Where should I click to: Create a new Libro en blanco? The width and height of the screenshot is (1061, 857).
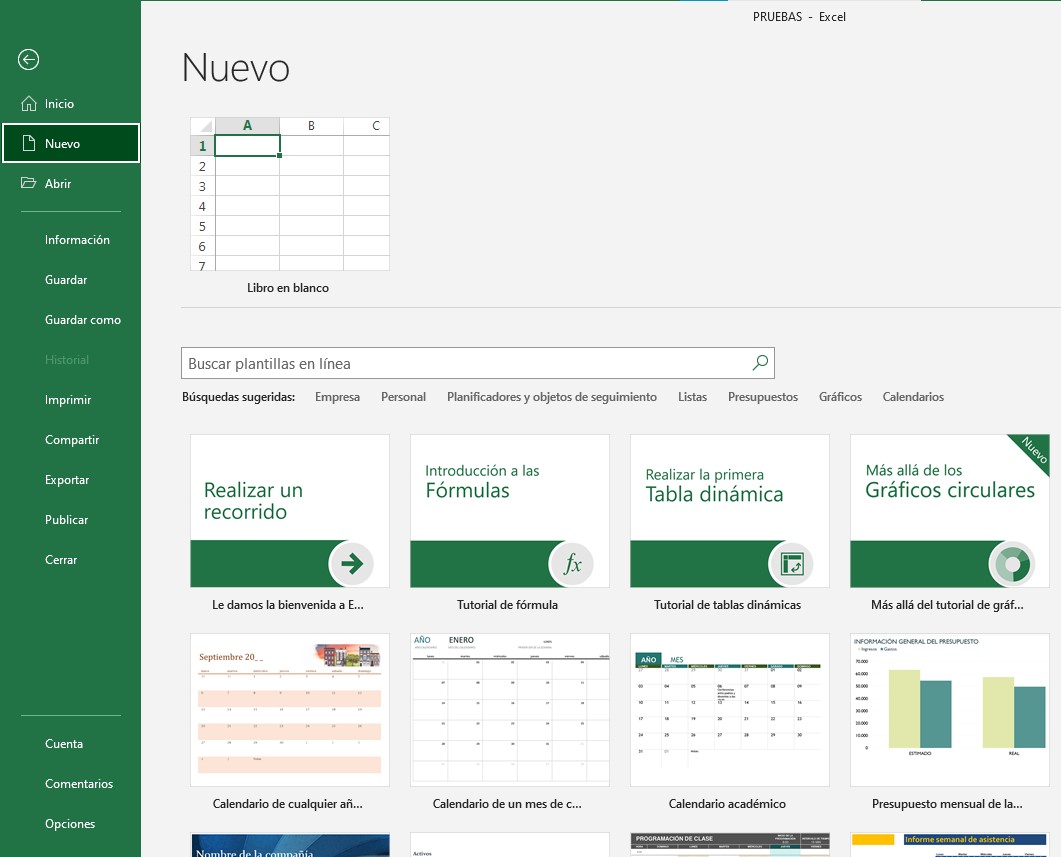point(288,195)
